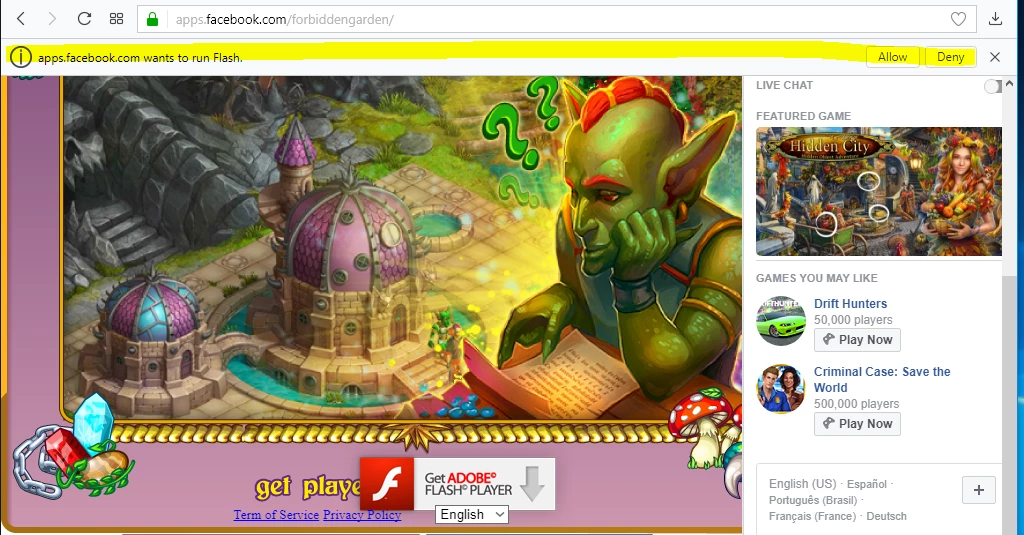Play Now for Drift Hunters
Viewport: 1024px width, 535px height.
tap(857, 340)
